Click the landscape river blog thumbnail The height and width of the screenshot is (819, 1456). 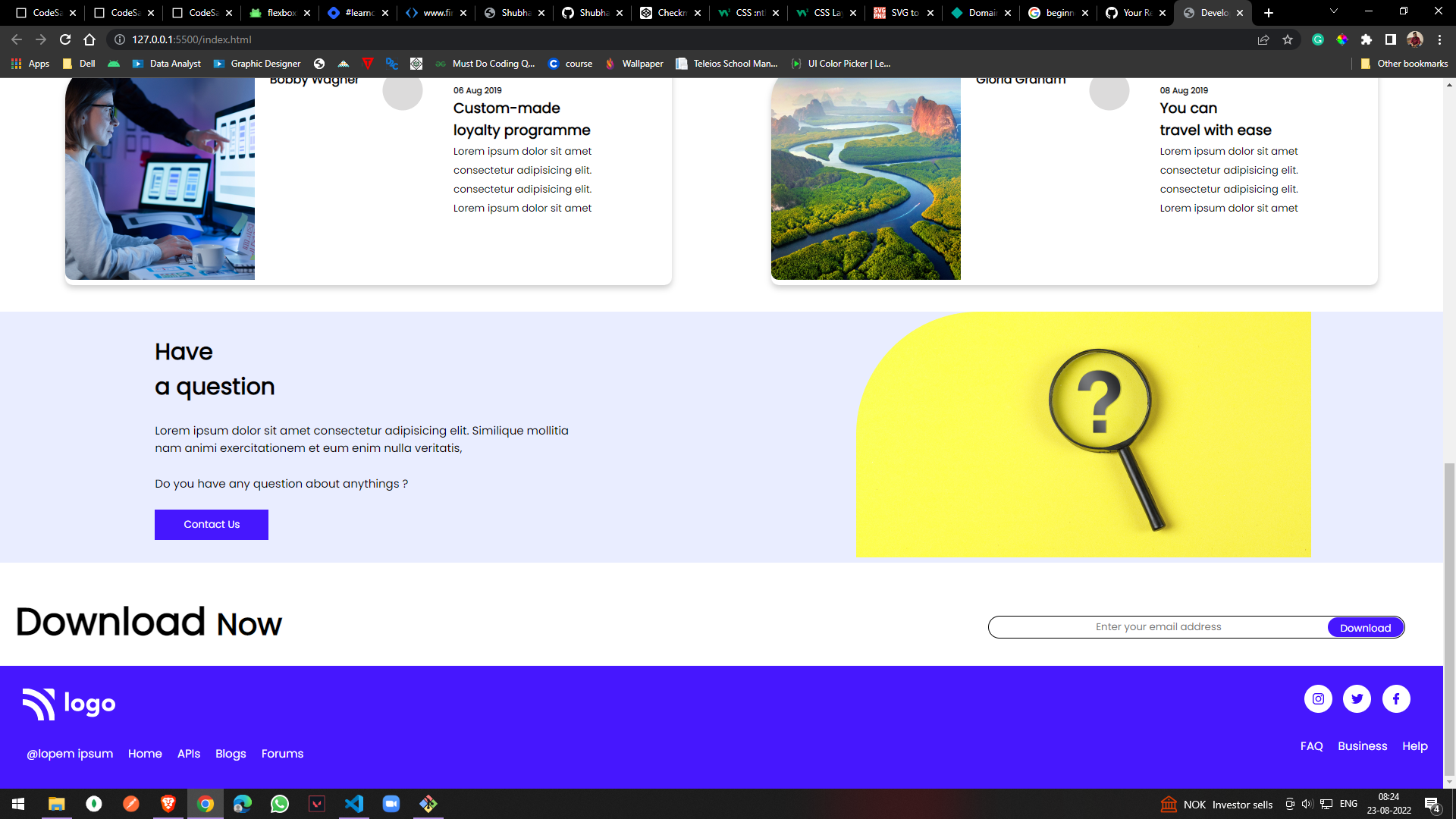coord(867,180)
